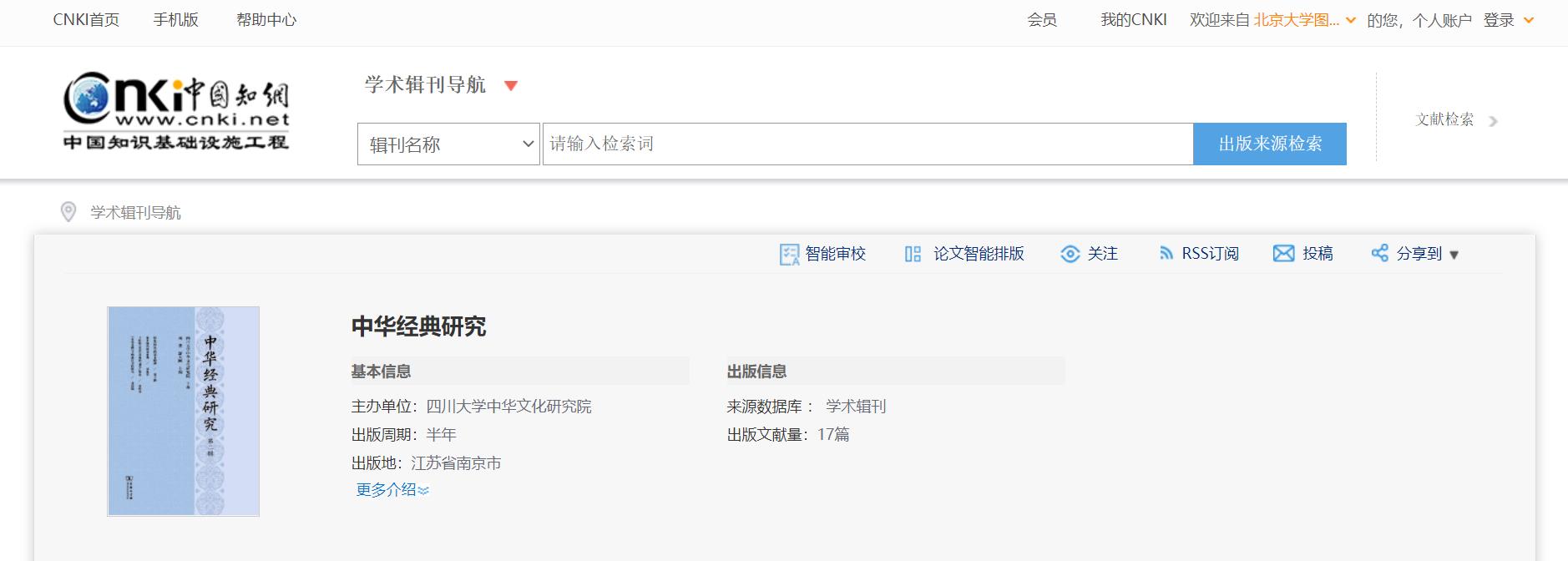Click the arrow icon beside 文献检索

coord(1493,121)
